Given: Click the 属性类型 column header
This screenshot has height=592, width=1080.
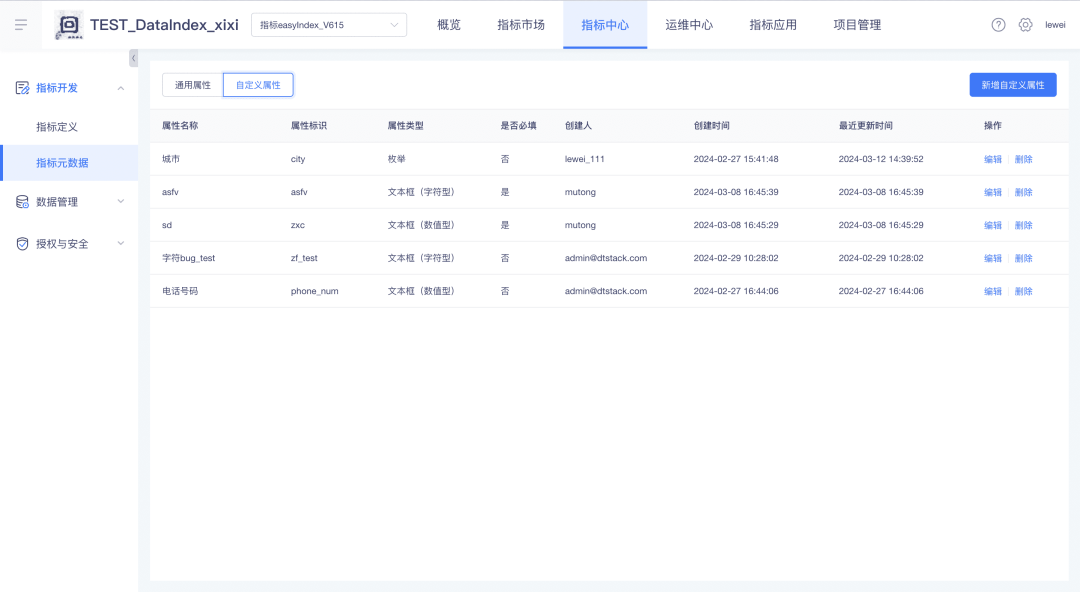Looking at the screenshot, I should pos(406,125).
